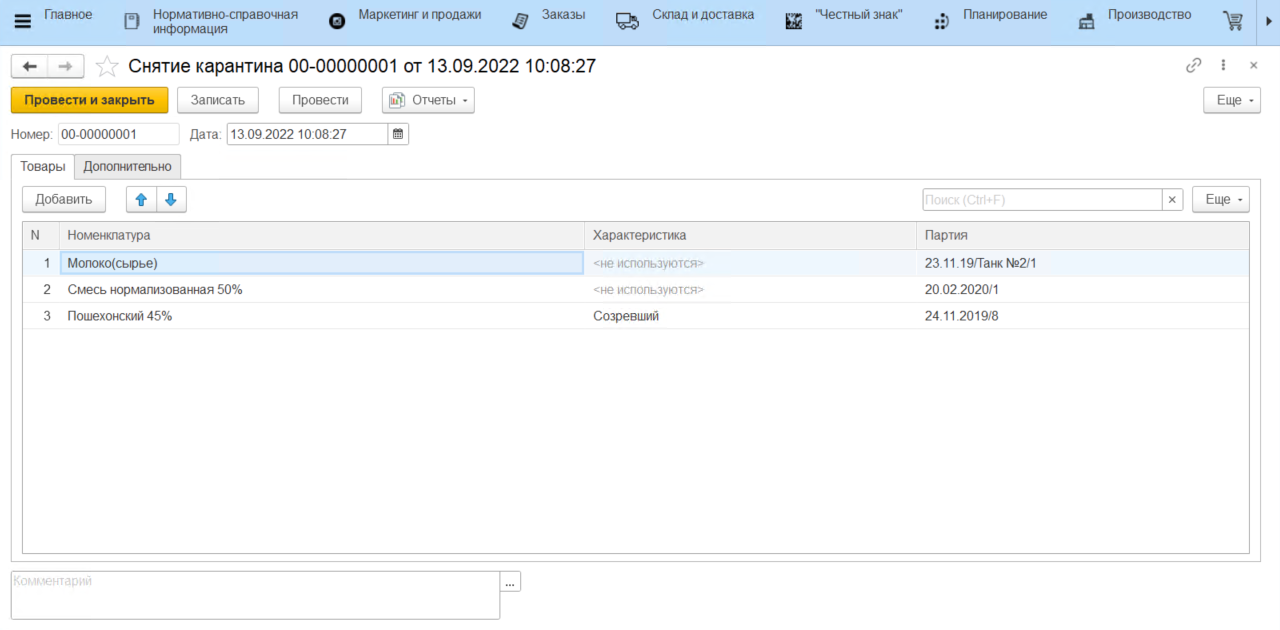1280x630 pixels.
Task: Expand the table's Еще dropdown menu
Action: click(1220, 200)
